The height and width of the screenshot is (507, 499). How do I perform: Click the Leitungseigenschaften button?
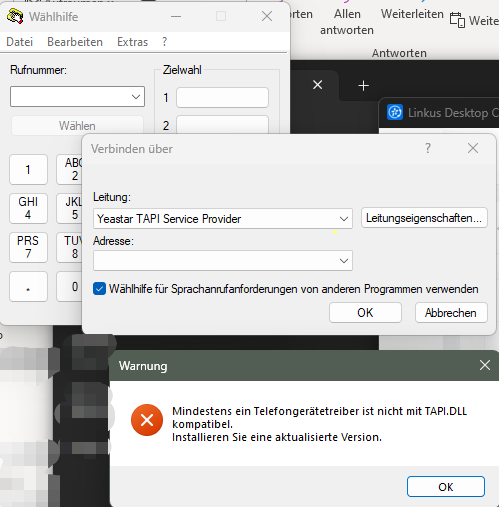tap(424, 218)
